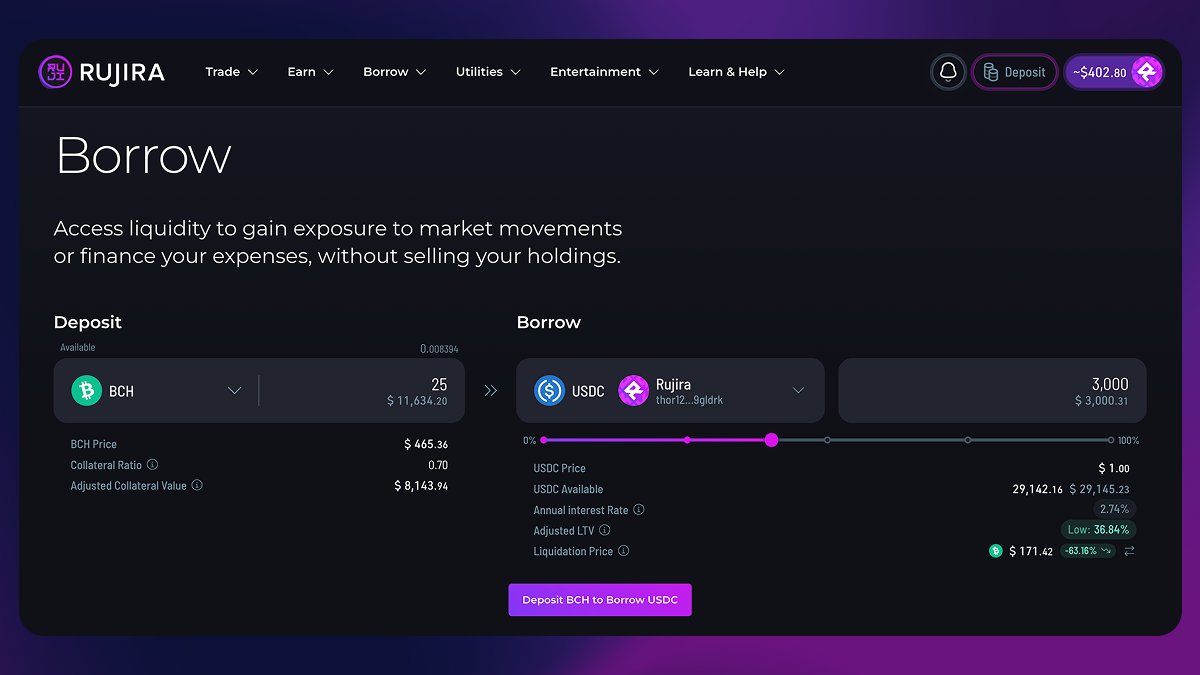Click the Adjusted LTV info icon
This screenshot has height=675, width=1200.
(605, 531)
